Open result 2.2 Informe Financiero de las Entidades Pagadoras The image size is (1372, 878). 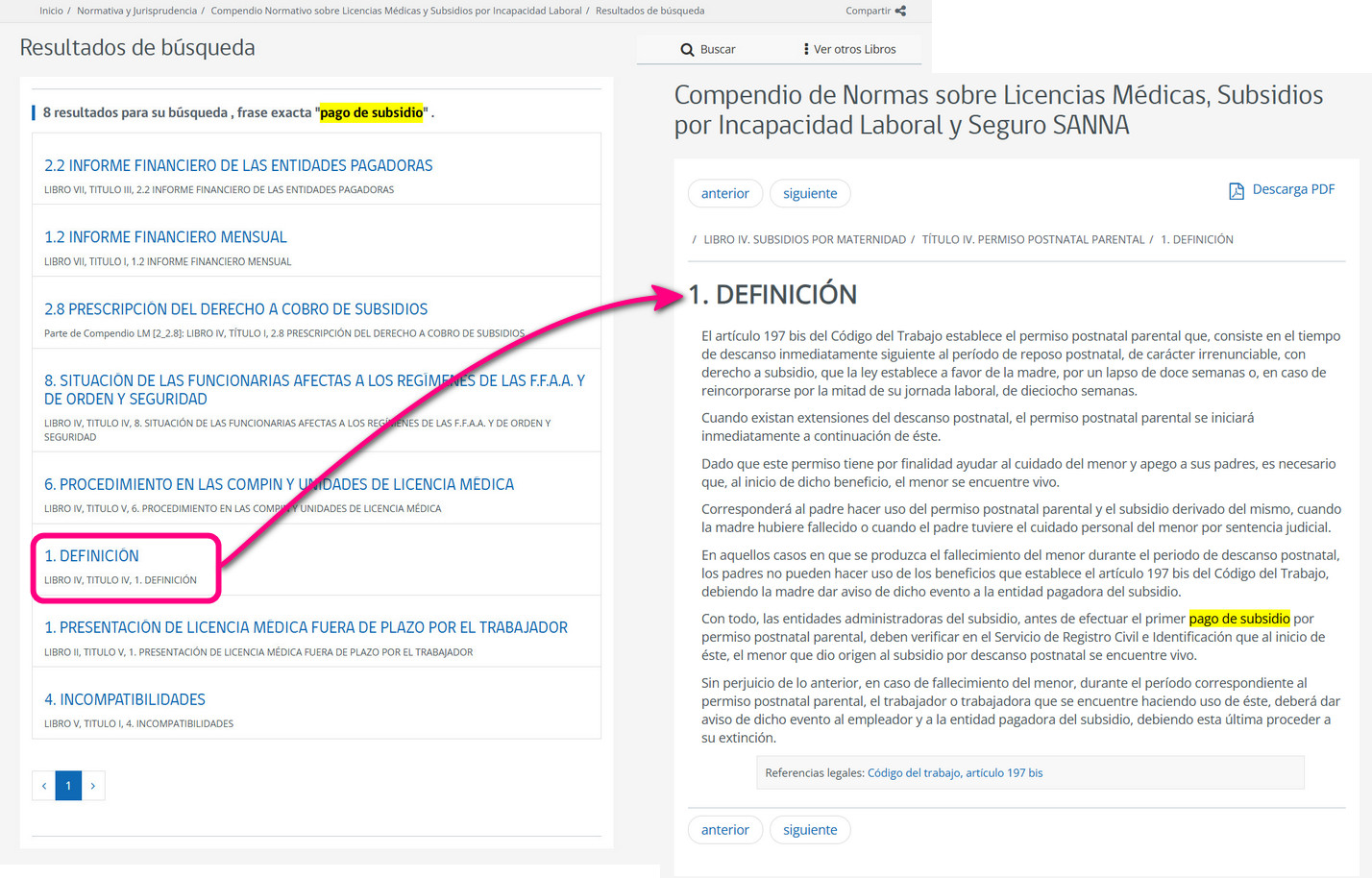(x=238, y=165)
